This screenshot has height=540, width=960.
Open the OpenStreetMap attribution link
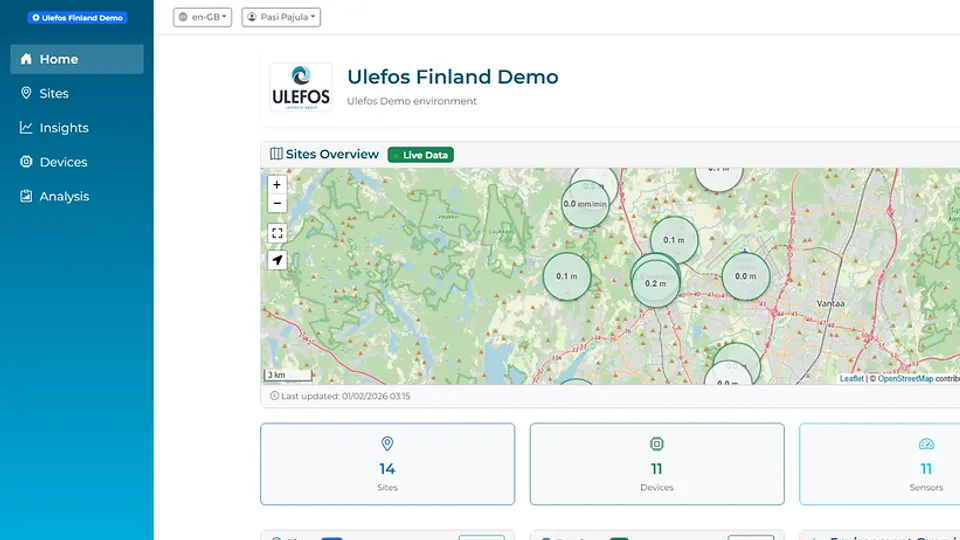(x=905, y=379)
